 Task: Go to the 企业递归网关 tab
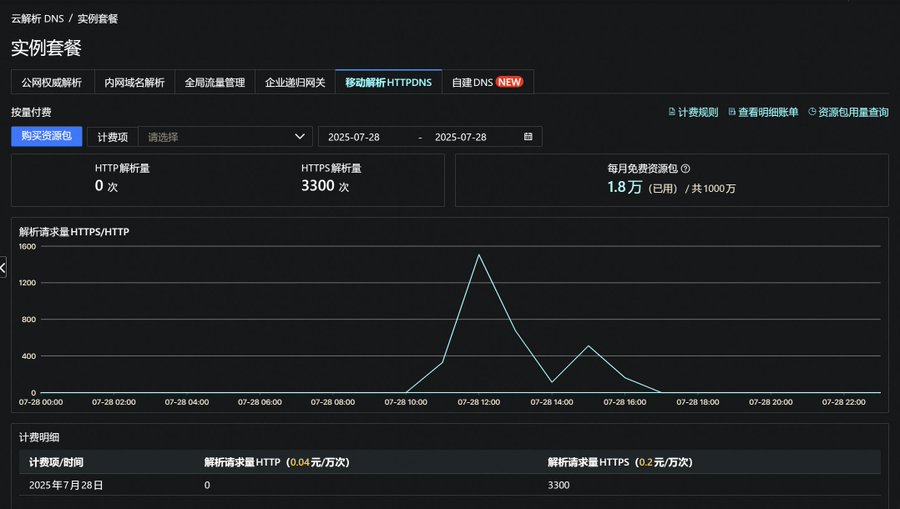click(x=294, y=83)
